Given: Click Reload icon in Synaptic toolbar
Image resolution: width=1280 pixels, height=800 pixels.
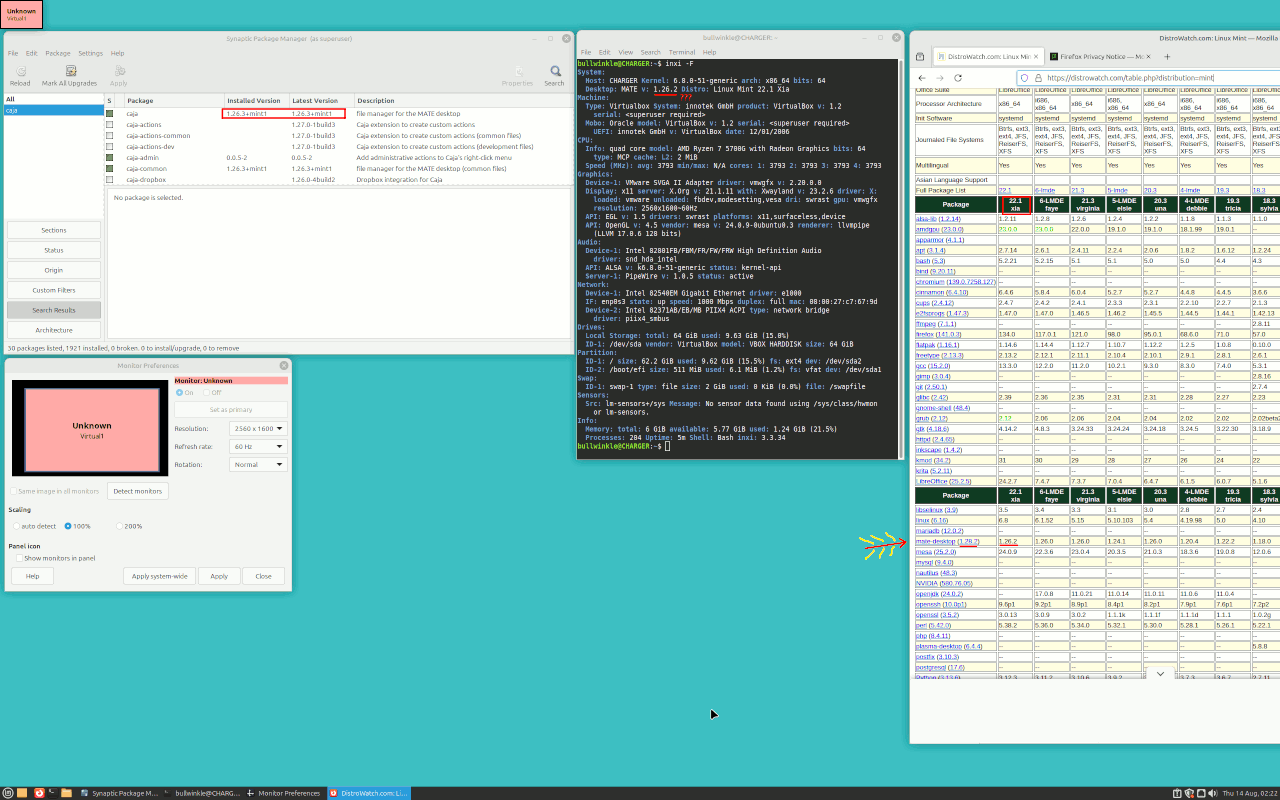Looking at the screenshot, I should [20, 71].
